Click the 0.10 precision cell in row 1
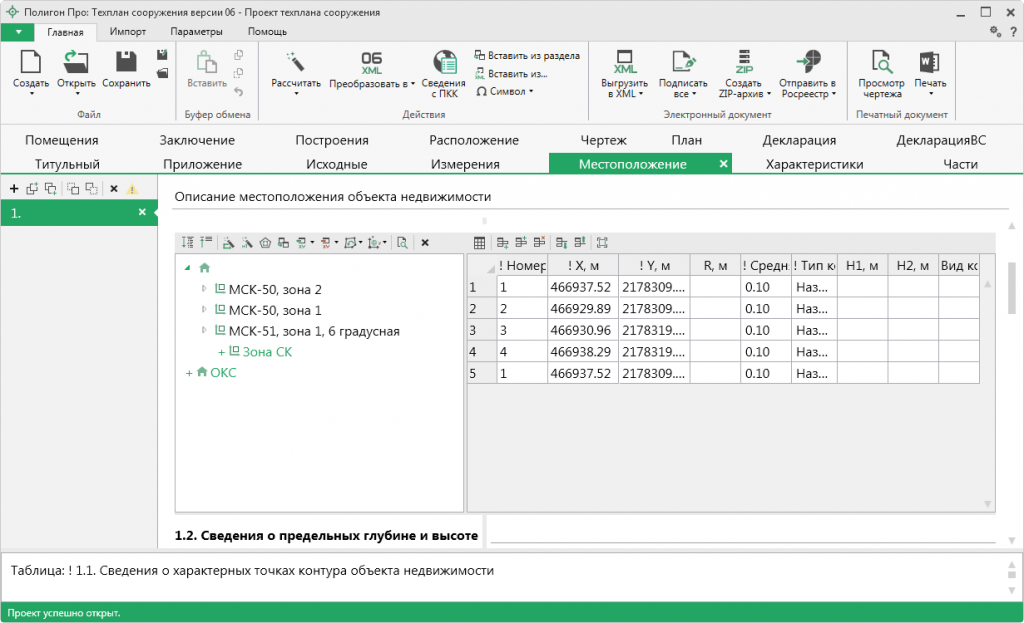Screen dimensions: 1024x623 (x=765, y=287)
